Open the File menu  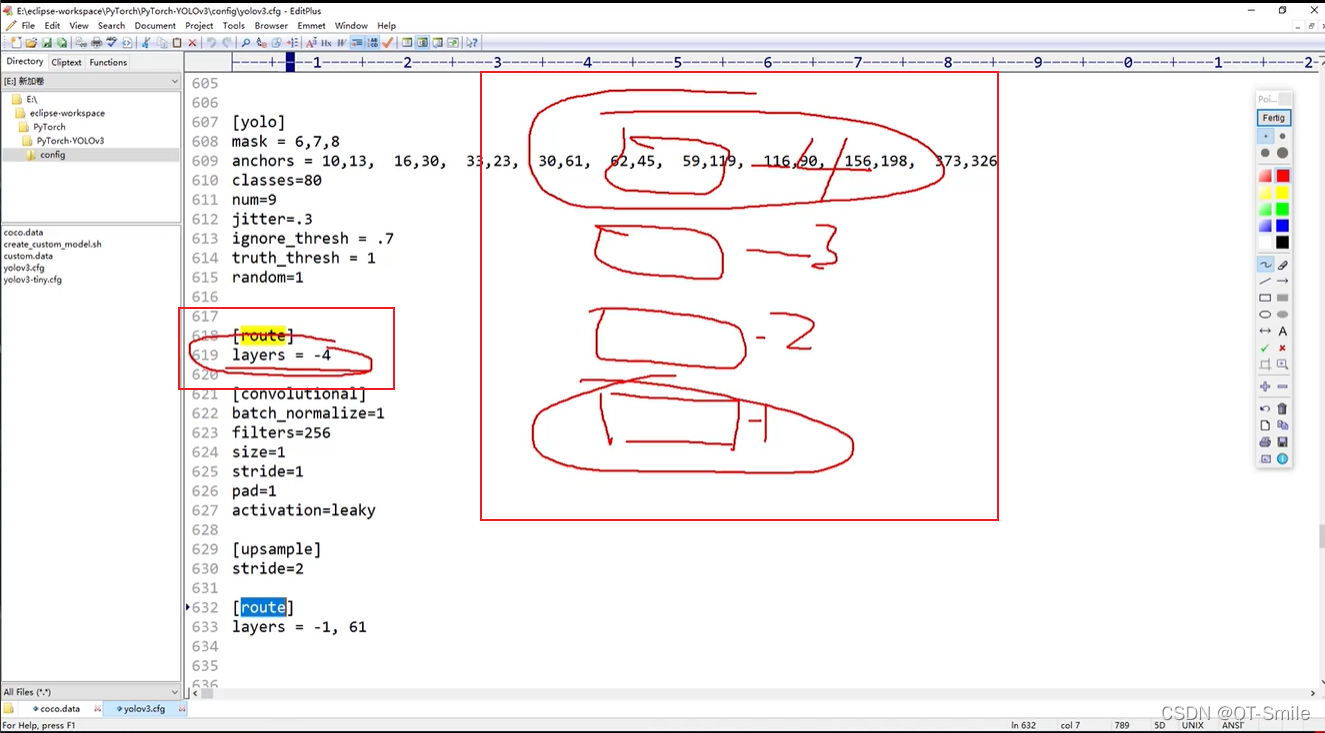coord(28,25)
